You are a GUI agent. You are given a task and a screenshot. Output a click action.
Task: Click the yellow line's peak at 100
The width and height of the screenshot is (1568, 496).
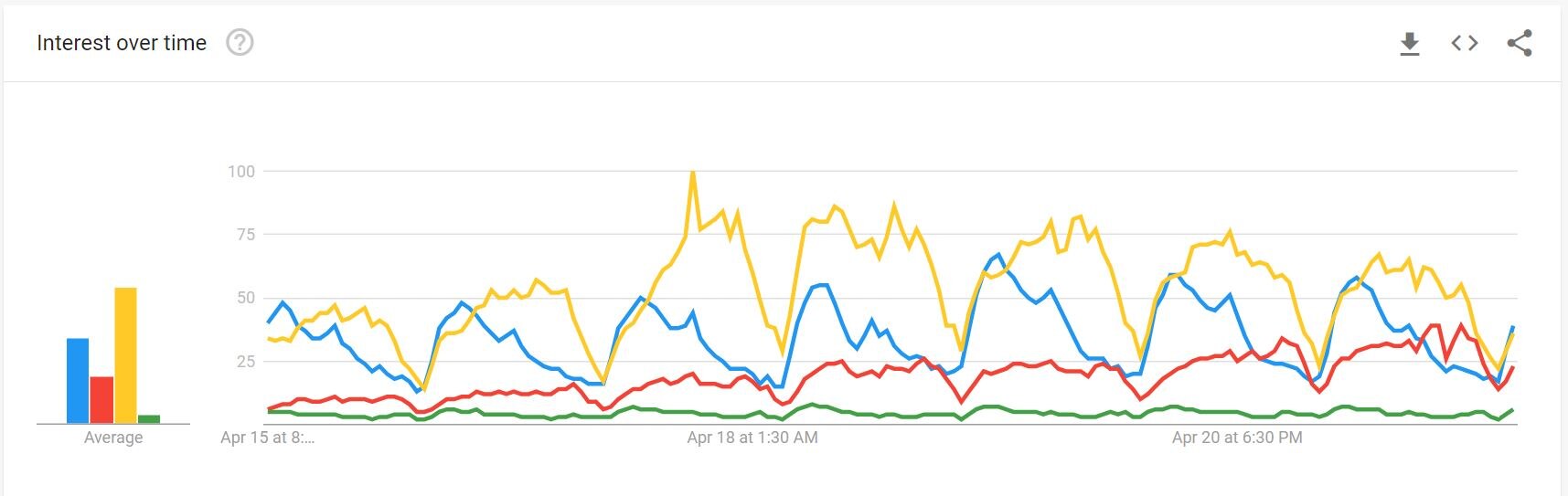(x=692, y=172)
